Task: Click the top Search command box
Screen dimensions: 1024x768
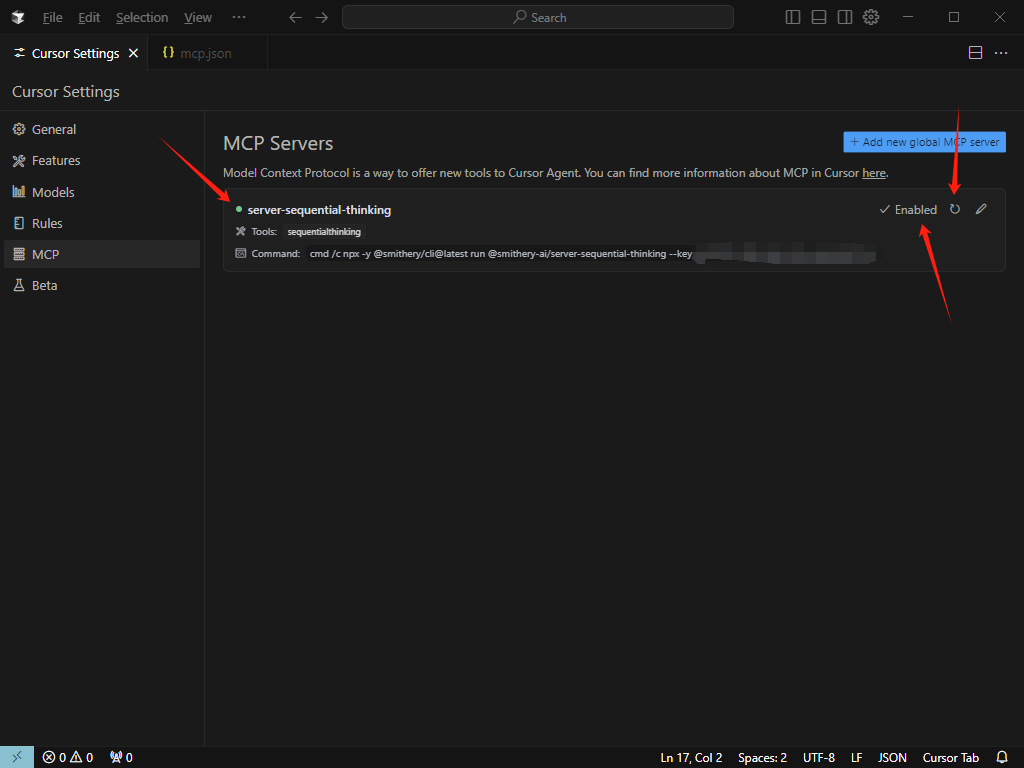Action: [x=537, y=18]
